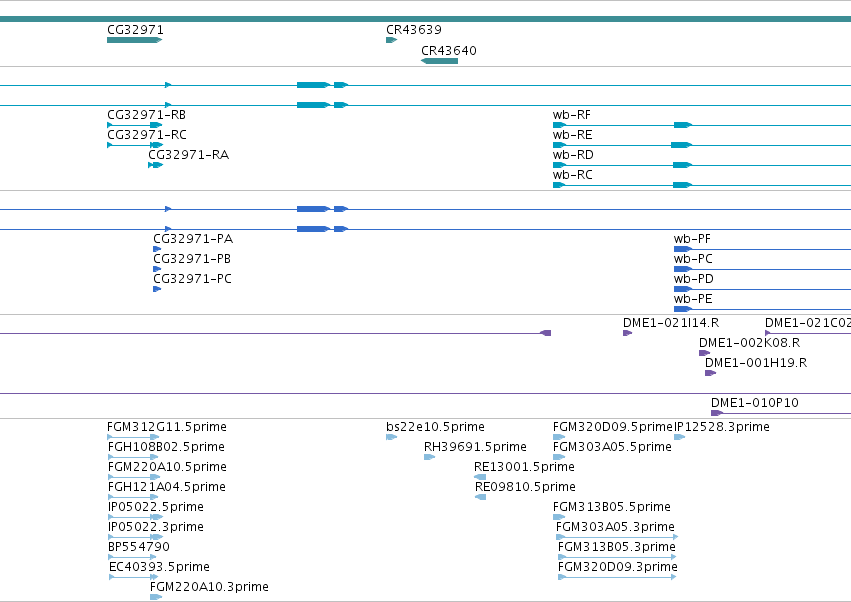Select clone DME1-021I14.R
The width and height of the screenshot is (851, 602).
[x=671, y=323]
